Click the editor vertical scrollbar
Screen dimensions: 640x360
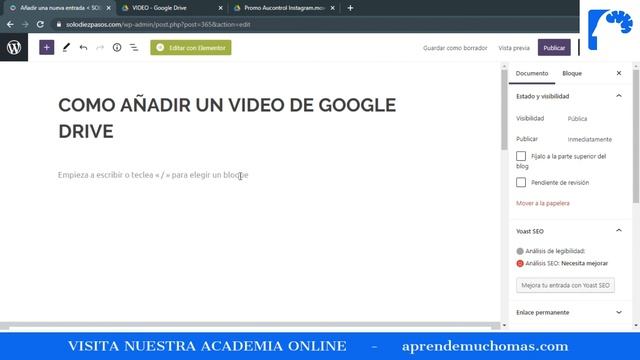coord(504,110)
